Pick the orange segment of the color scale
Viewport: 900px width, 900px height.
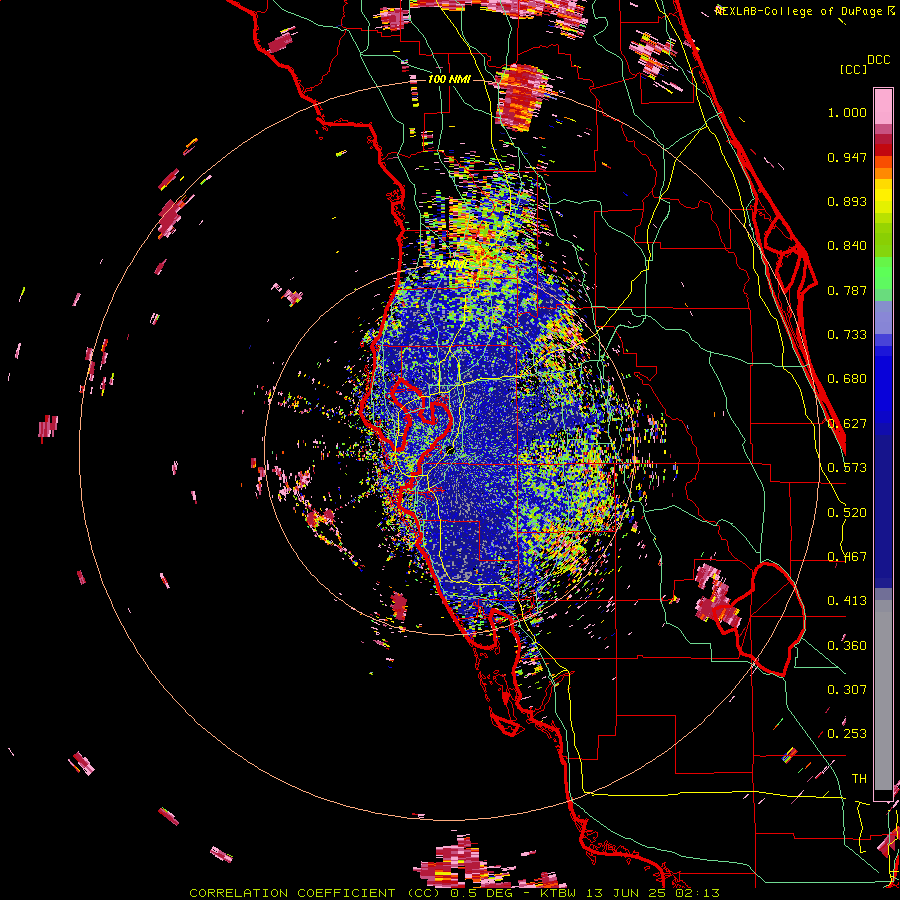pyautogui.click(x=883, y=168)
